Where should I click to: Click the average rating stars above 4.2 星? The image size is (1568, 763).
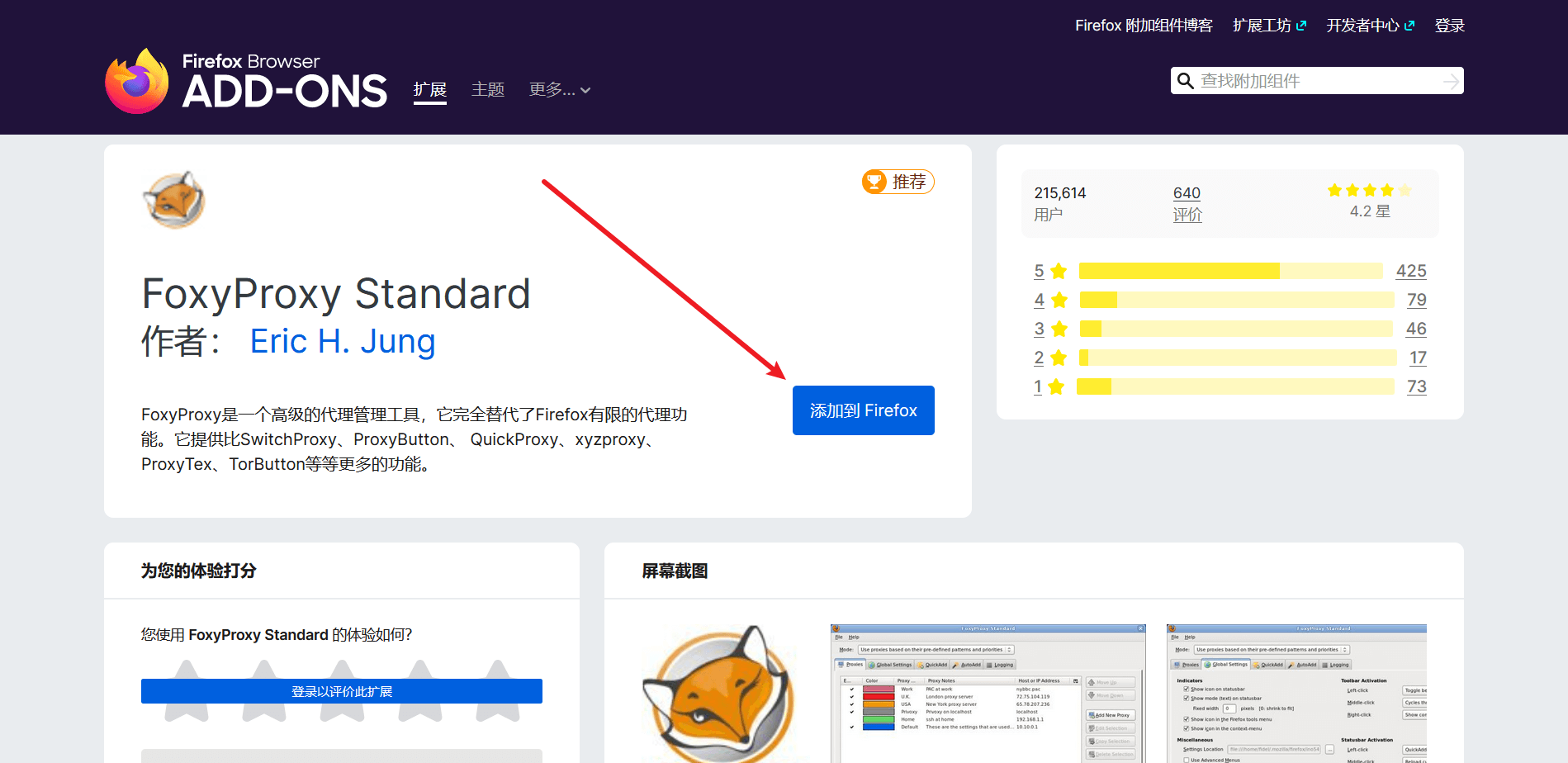(x=1370, y=191)
